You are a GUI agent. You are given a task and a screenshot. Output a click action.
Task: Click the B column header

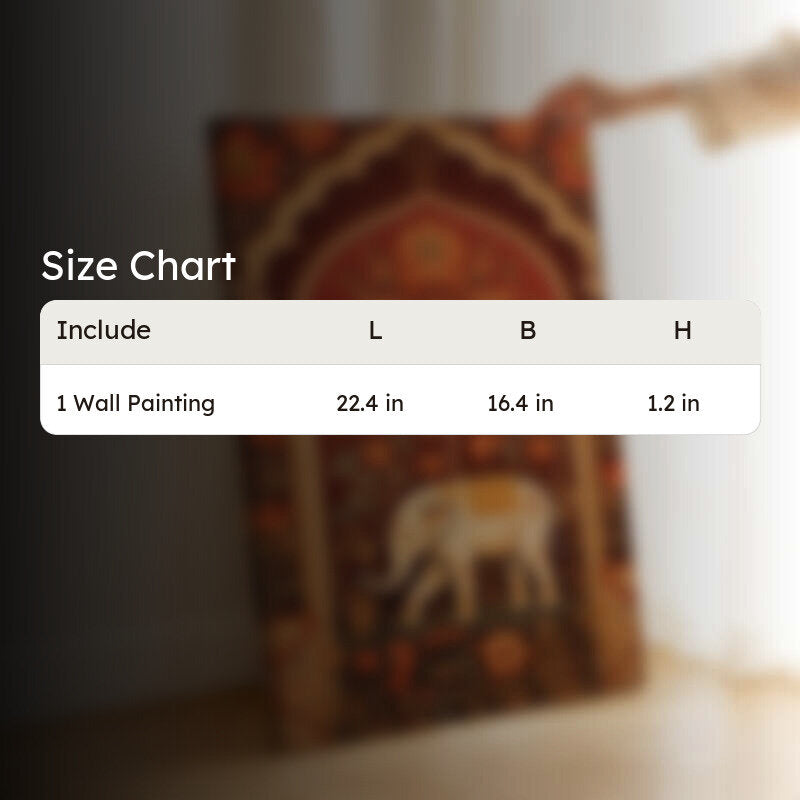528,331
